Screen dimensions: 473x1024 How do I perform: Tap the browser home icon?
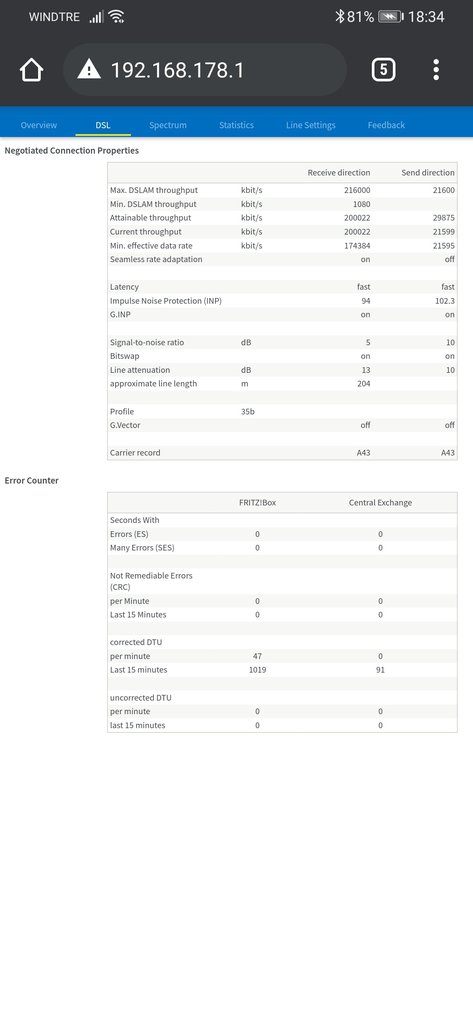31,70
